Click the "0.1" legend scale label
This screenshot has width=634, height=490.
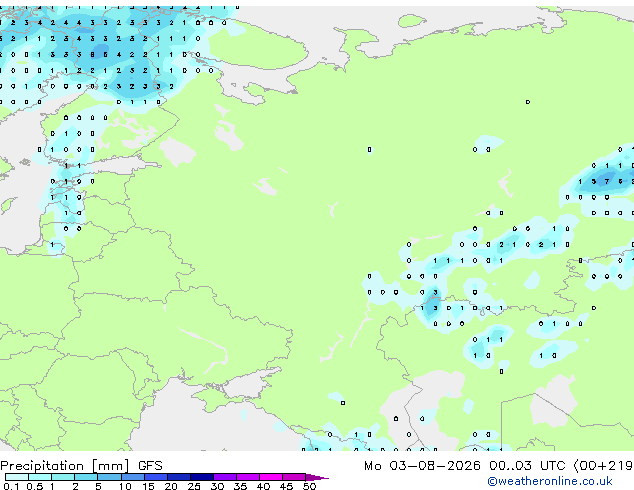(x=11, y=486)
